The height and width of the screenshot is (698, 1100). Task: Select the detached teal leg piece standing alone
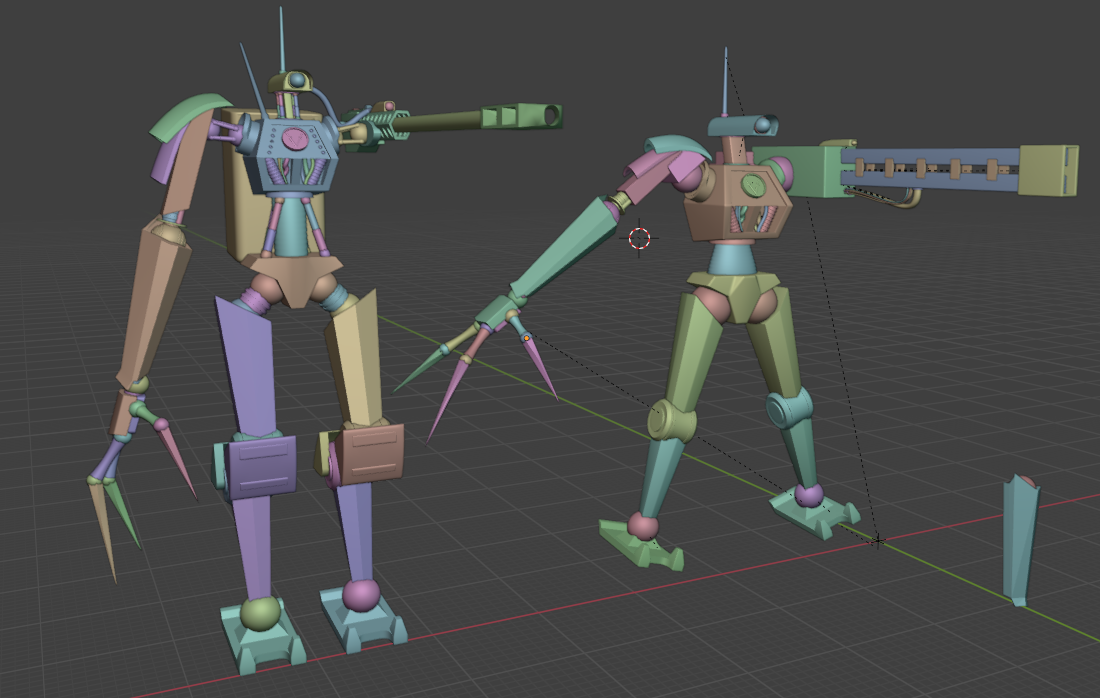[1019, 540]
